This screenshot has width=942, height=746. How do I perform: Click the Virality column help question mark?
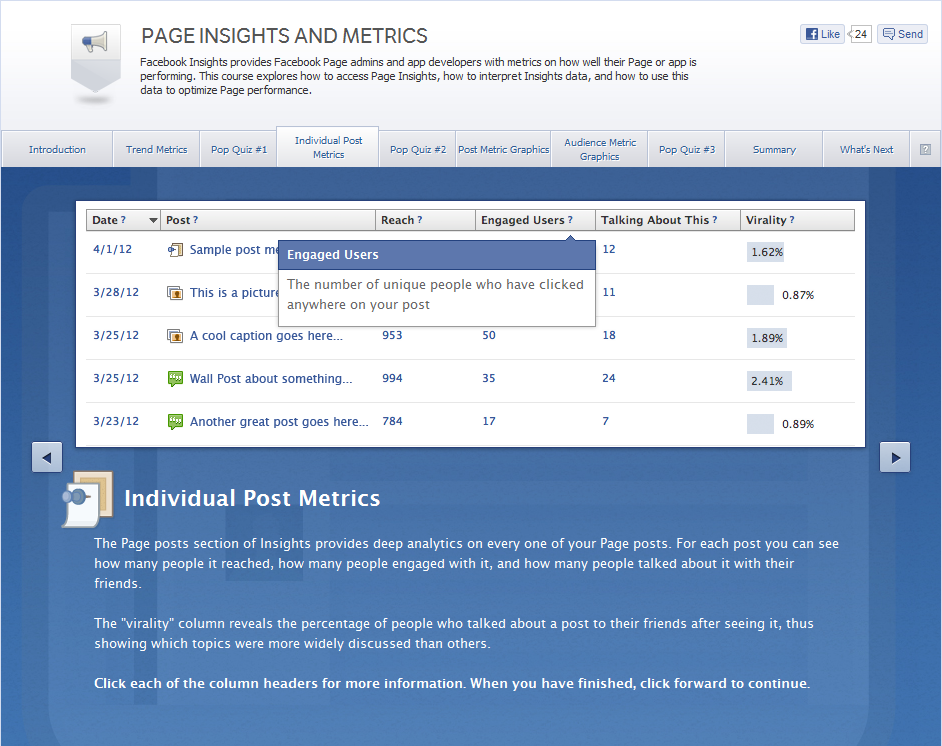click(792, 220)
